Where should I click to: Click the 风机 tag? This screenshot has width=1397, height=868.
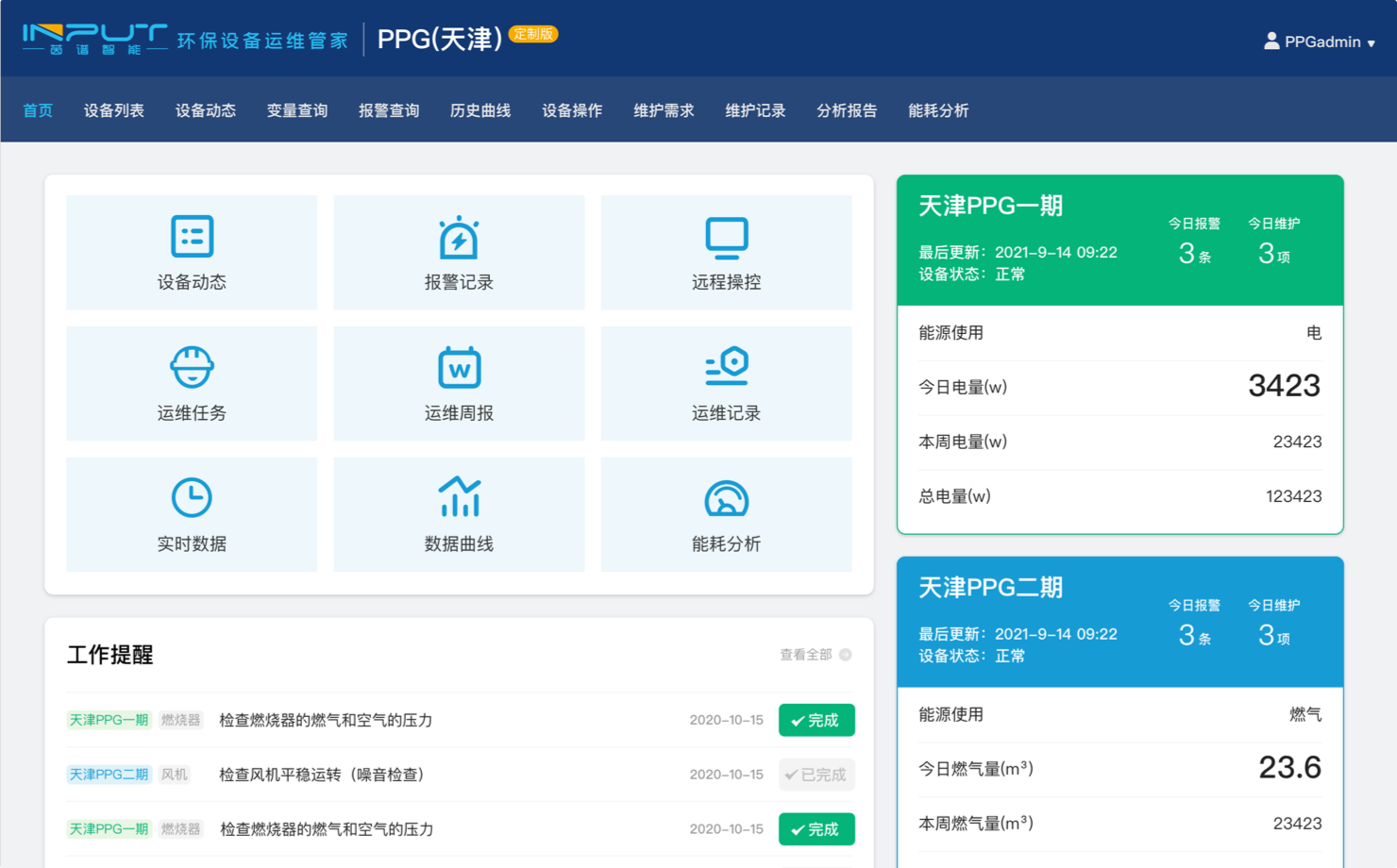pyautogui.click(x=174, y=775)
